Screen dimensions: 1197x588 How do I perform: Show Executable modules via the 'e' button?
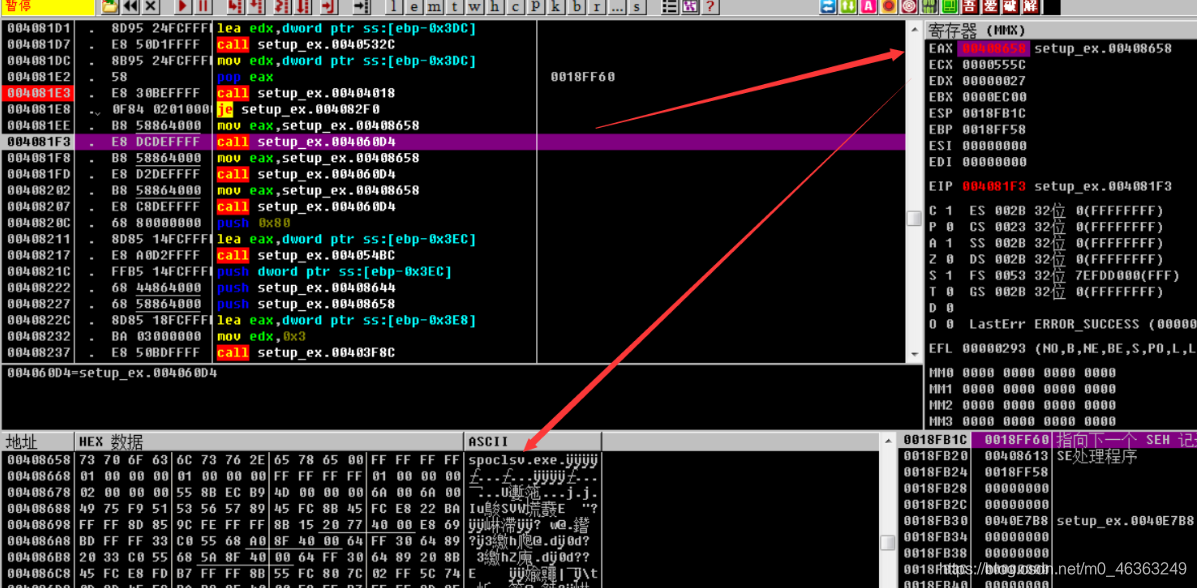[x=415, y=7]
